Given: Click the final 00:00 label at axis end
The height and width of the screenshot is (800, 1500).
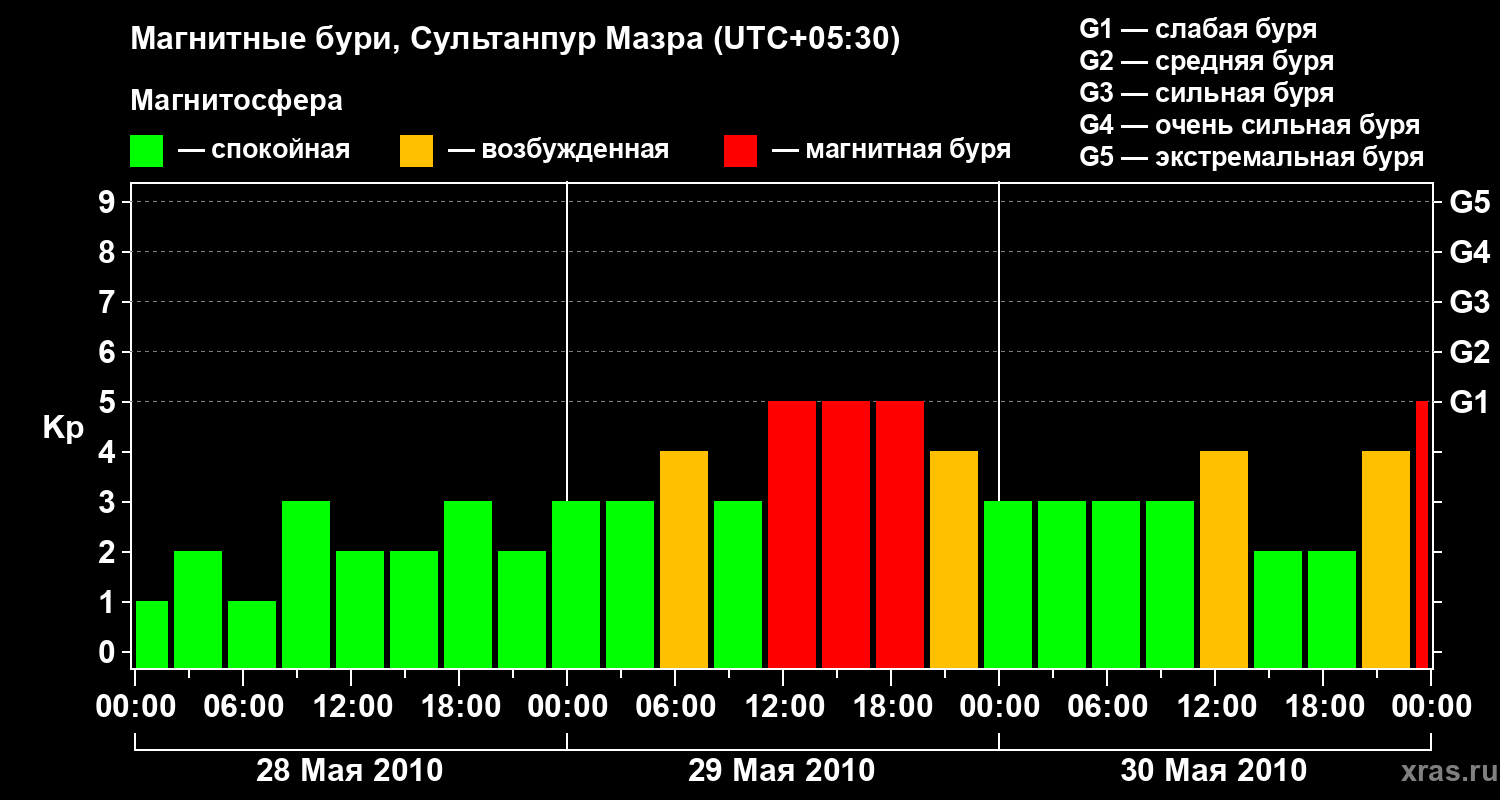Looking at the screenshot, I should [1431, 707].
